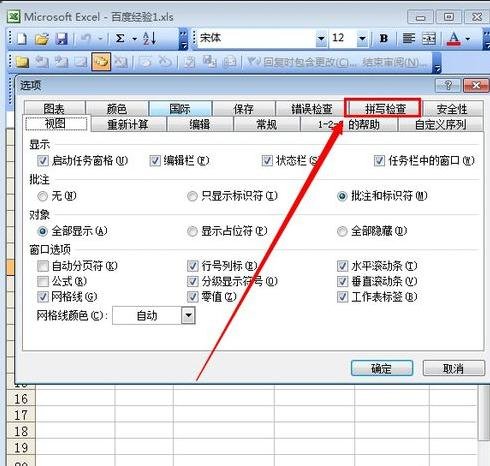Open the 常规 tab
The image size is (490, 466).
[266, 125]
